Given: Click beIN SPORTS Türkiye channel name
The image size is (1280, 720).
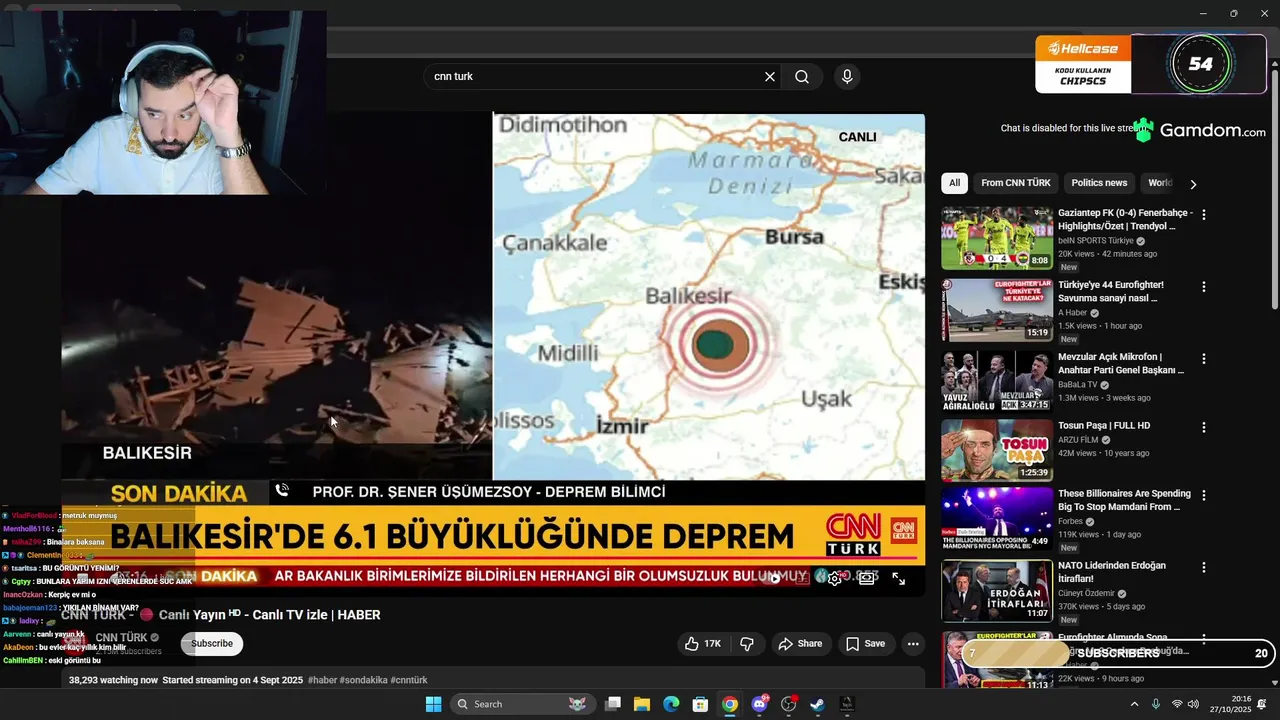Looking at the screenshot, I should [x=1096, y=241].
